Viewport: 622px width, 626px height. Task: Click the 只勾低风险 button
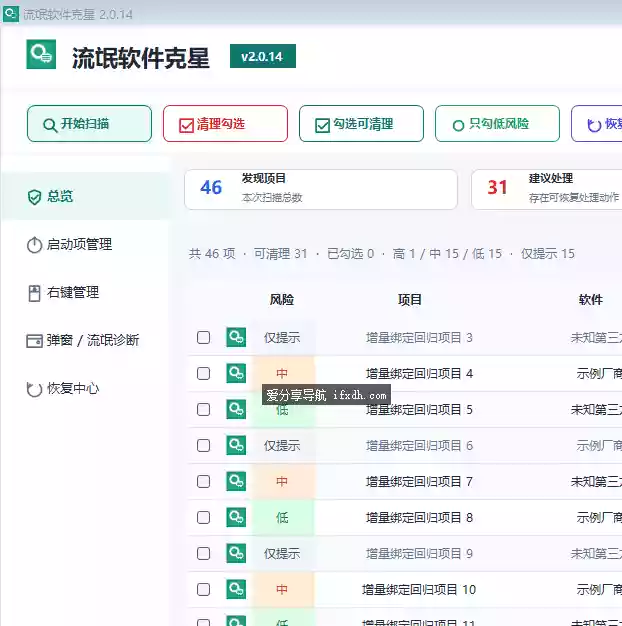click(497, 124)
